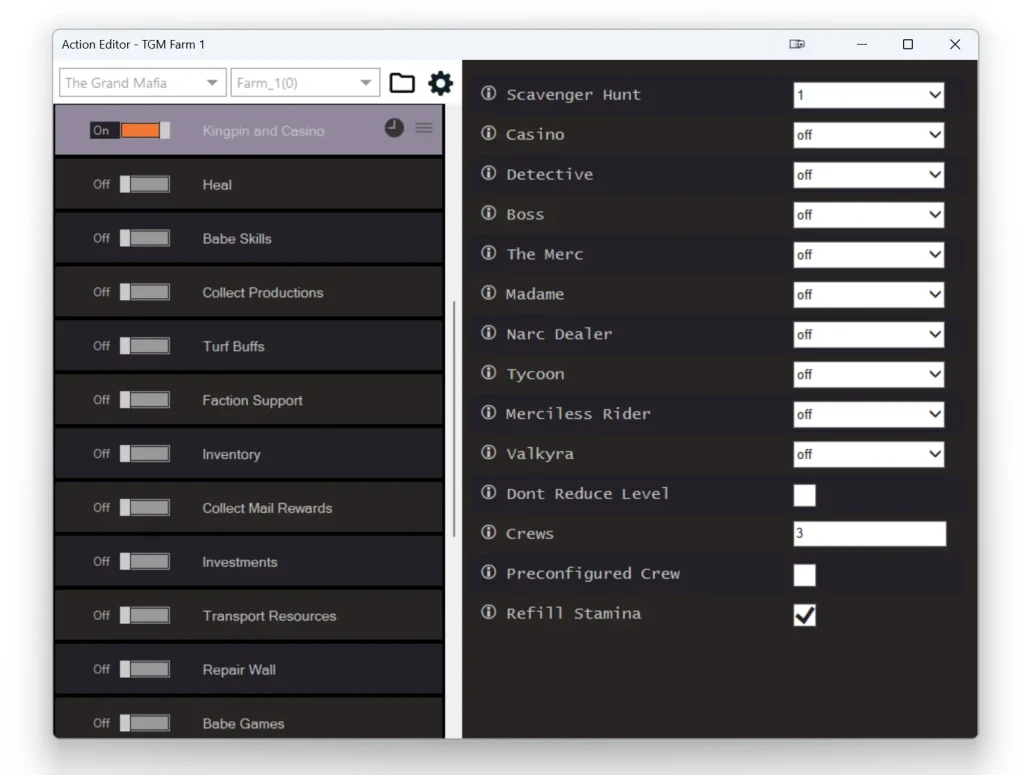Click info icon beside Dont Reduce Level
Screen dimensions: 1024x775
[488, 492]
